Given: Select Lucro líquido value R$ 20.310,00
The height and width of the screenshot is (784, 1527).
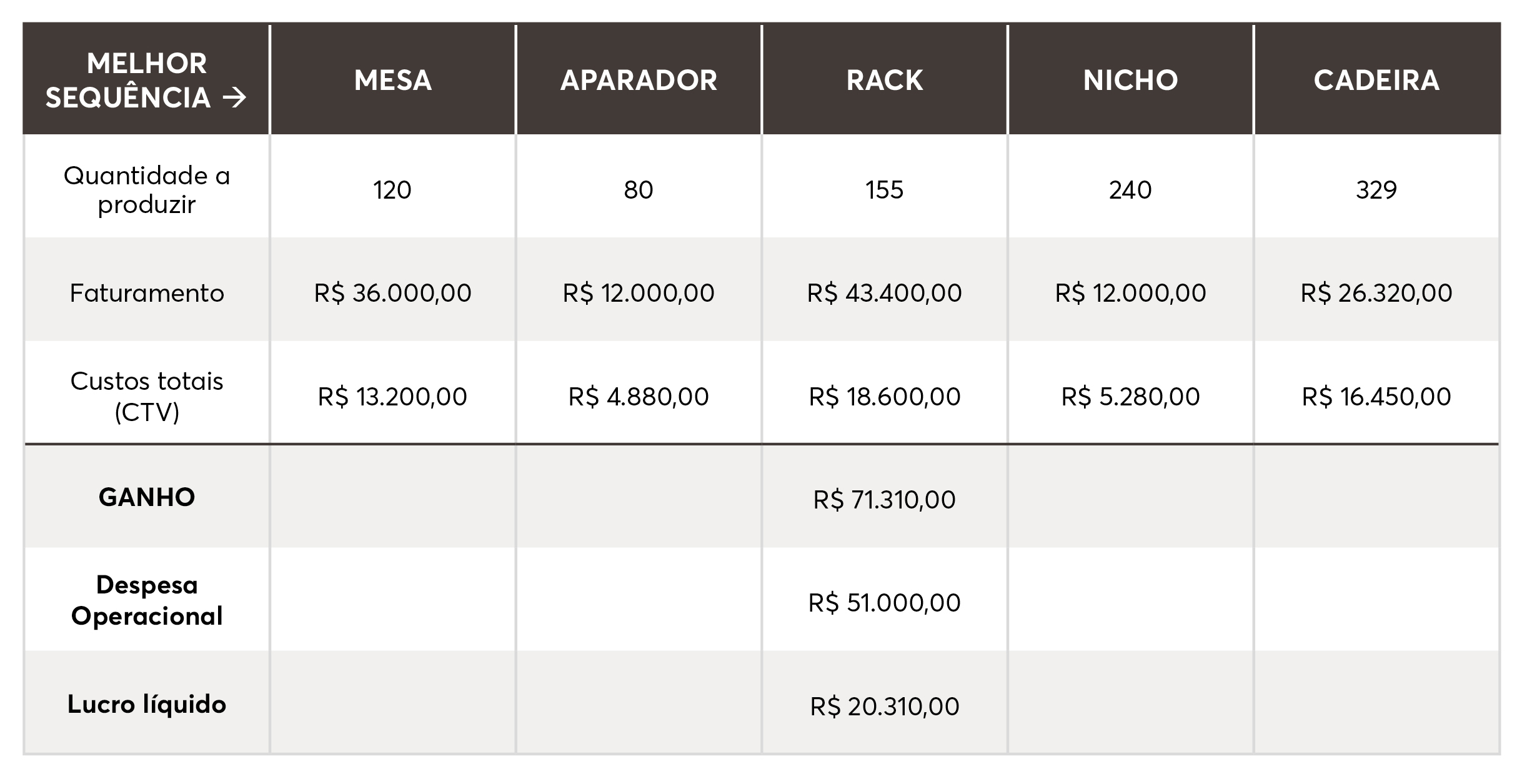Looking at the screenshot, I should tap(885, 707).
